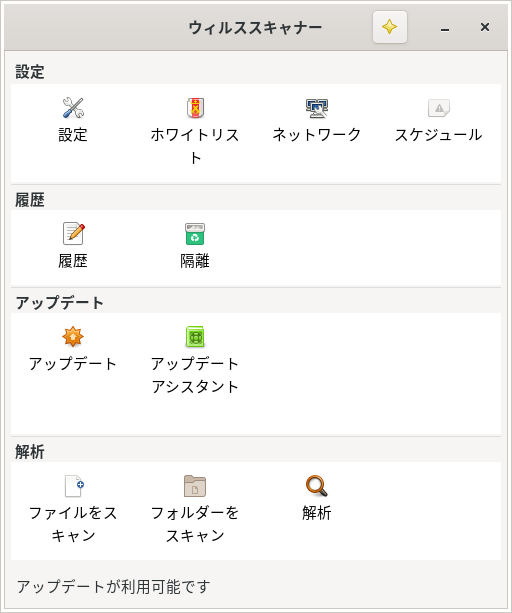The height and width of the screenshot is (613, 512).
Task: Launch the アップデートアシスタント green book icon
Action: tap(195, 337)
